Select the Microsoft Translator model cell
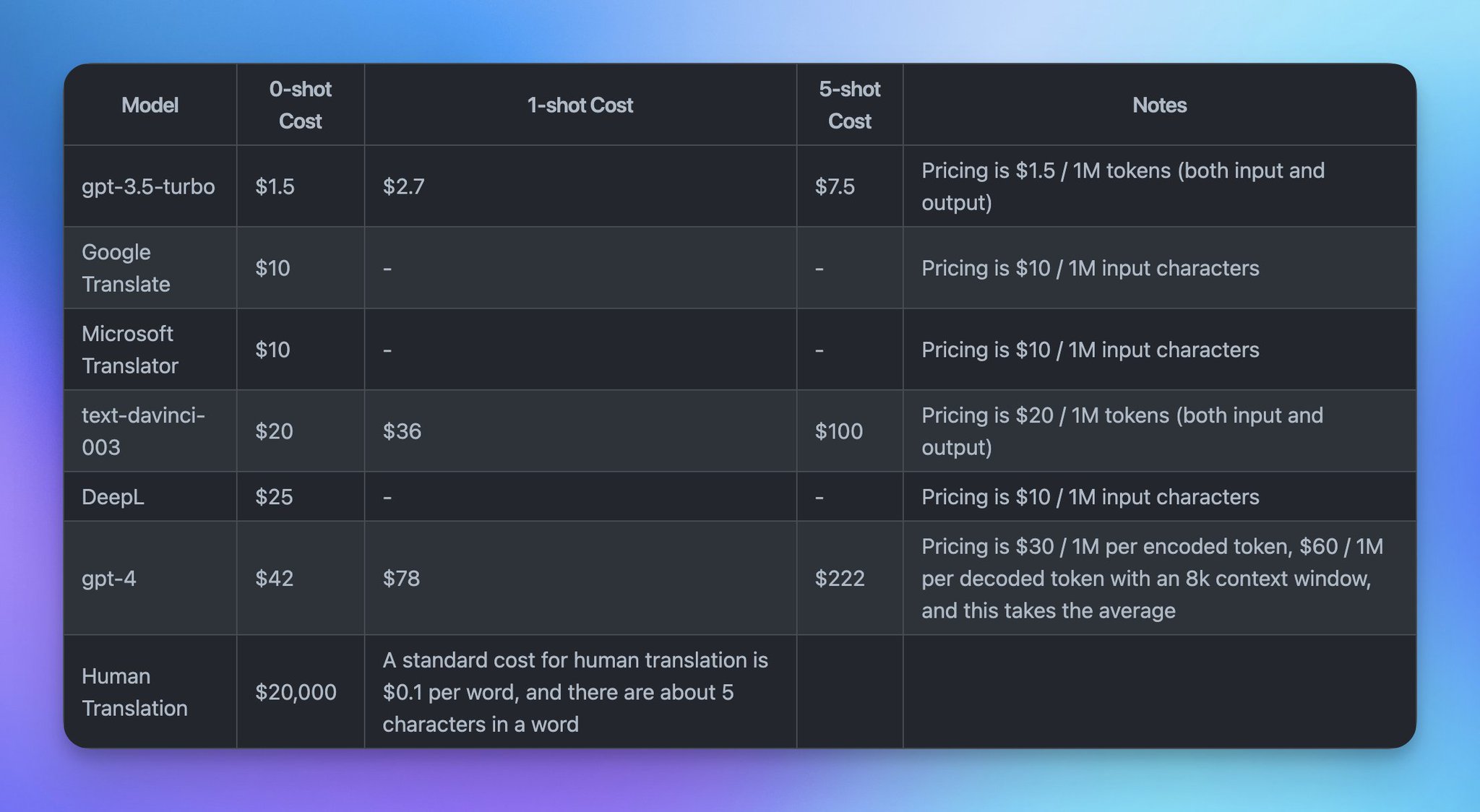This screenshot has width=1480, height=812. click(x=129, y=350)
